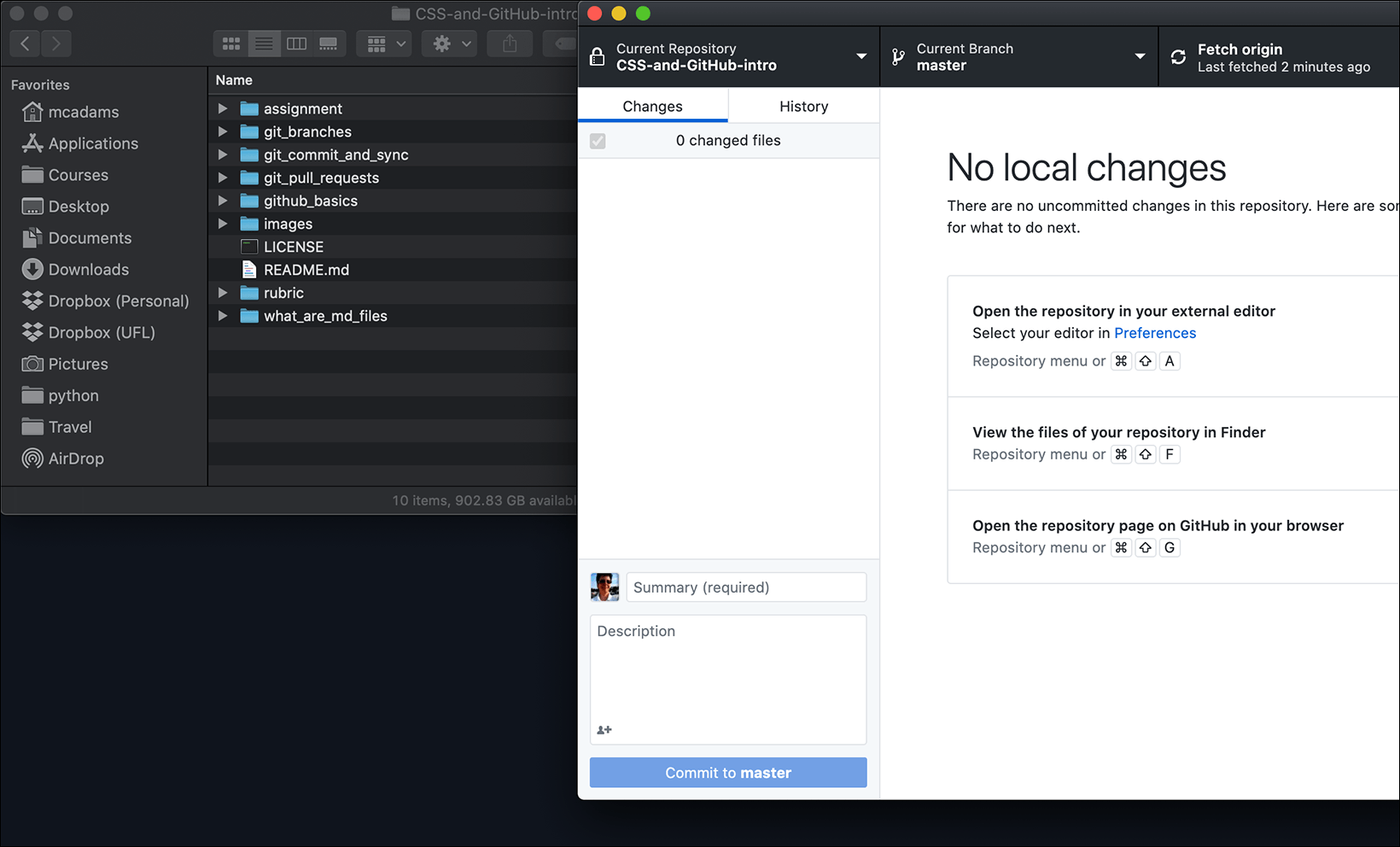
Task: Expand the rubric folder
Action: [x=223, y=293]
